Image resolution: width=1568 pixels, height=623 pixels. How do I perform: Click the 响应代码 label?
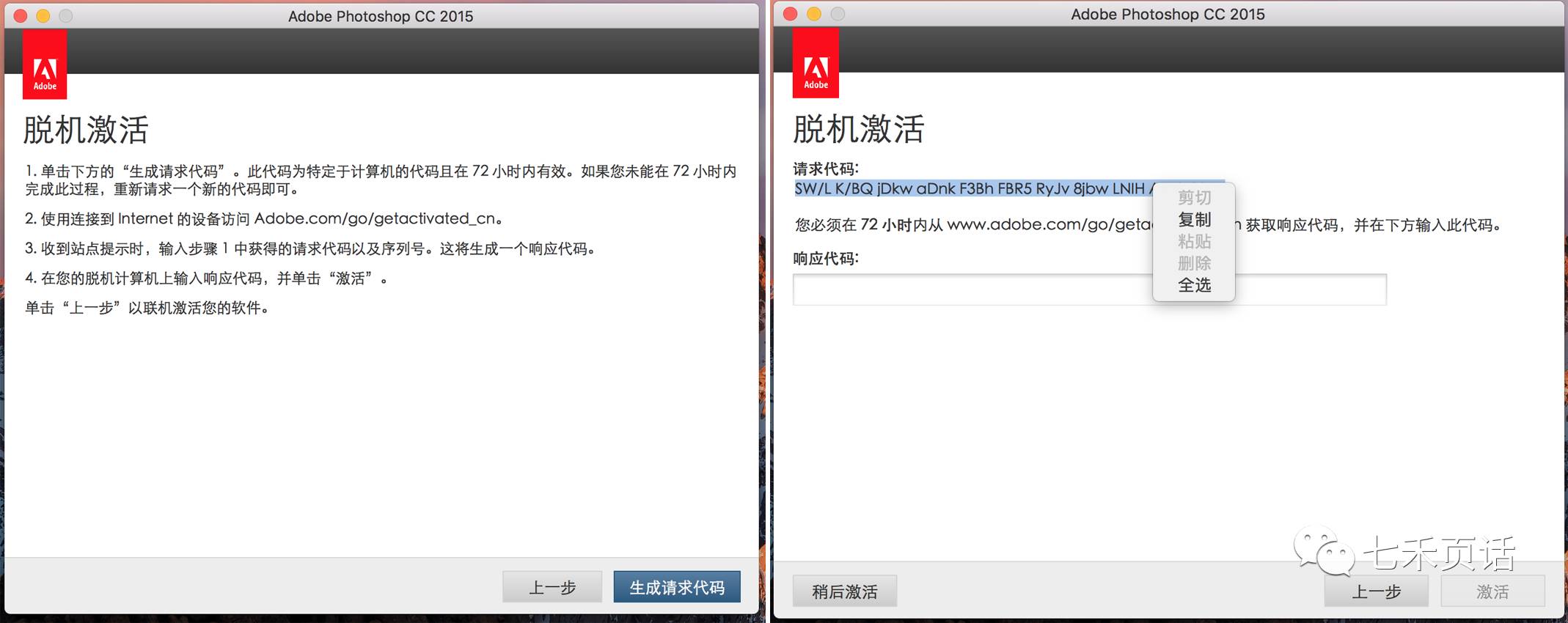(x=826, y=258)
